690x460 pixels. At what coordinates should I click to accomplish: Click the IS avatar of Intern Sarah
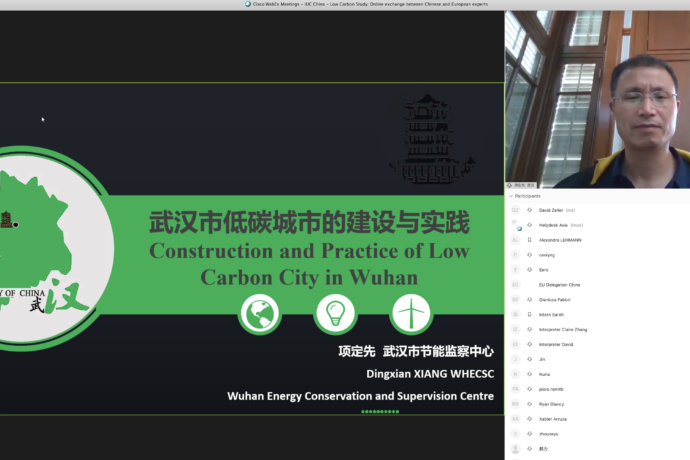pos(515,314)
